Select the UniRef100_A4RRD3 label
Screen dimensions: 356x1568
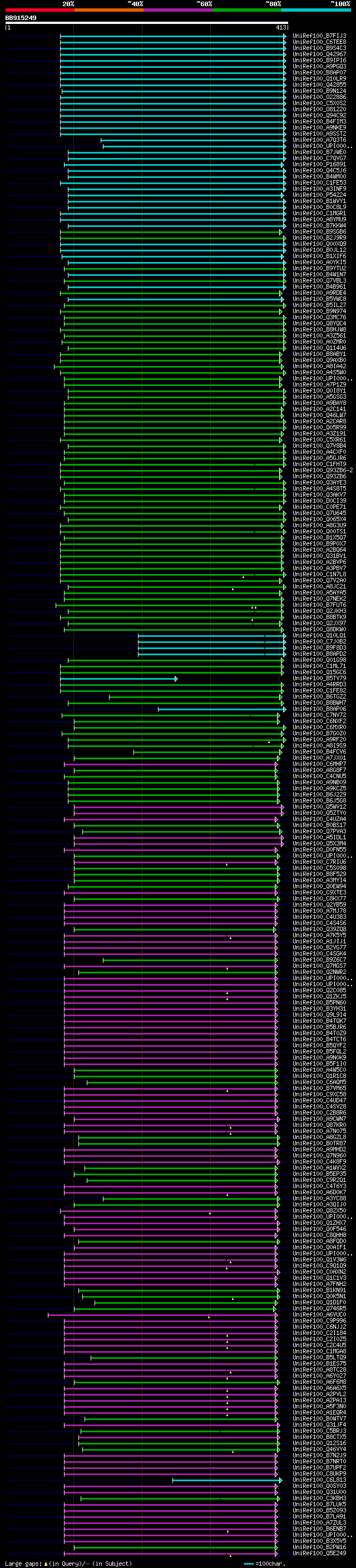coord(319,685)
